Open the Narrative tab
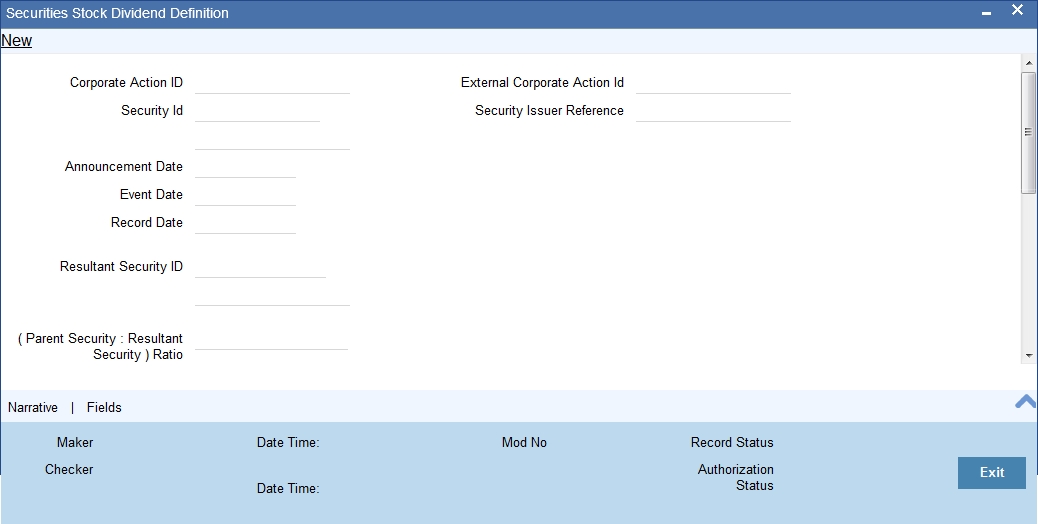This screenshot has height=524, width=1038. pos(33,408)
